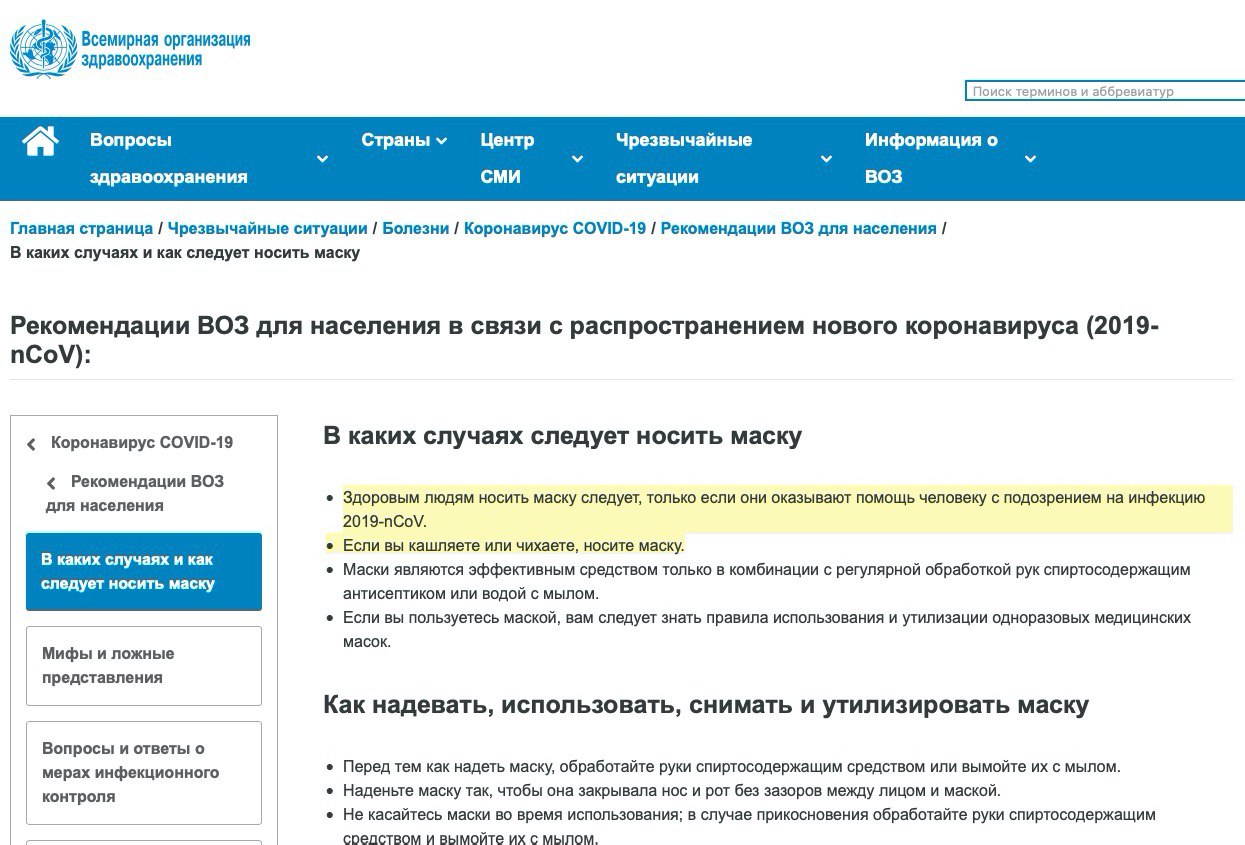Image resolution: width=1245 pixels, height=845 pixels.
Task: Click back arrow beside Коронавирус COVID-19 sidebar item
Action: point(32,444)
